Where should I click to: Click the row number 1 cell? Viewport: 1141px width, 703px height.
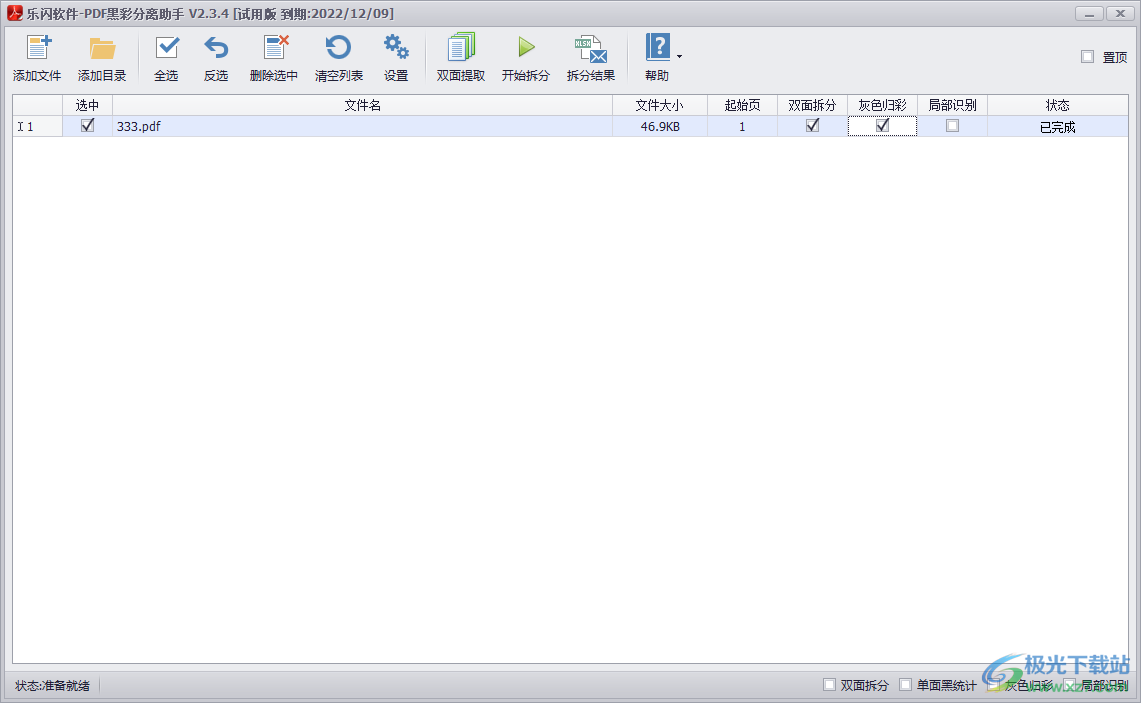tap(37, 127)
